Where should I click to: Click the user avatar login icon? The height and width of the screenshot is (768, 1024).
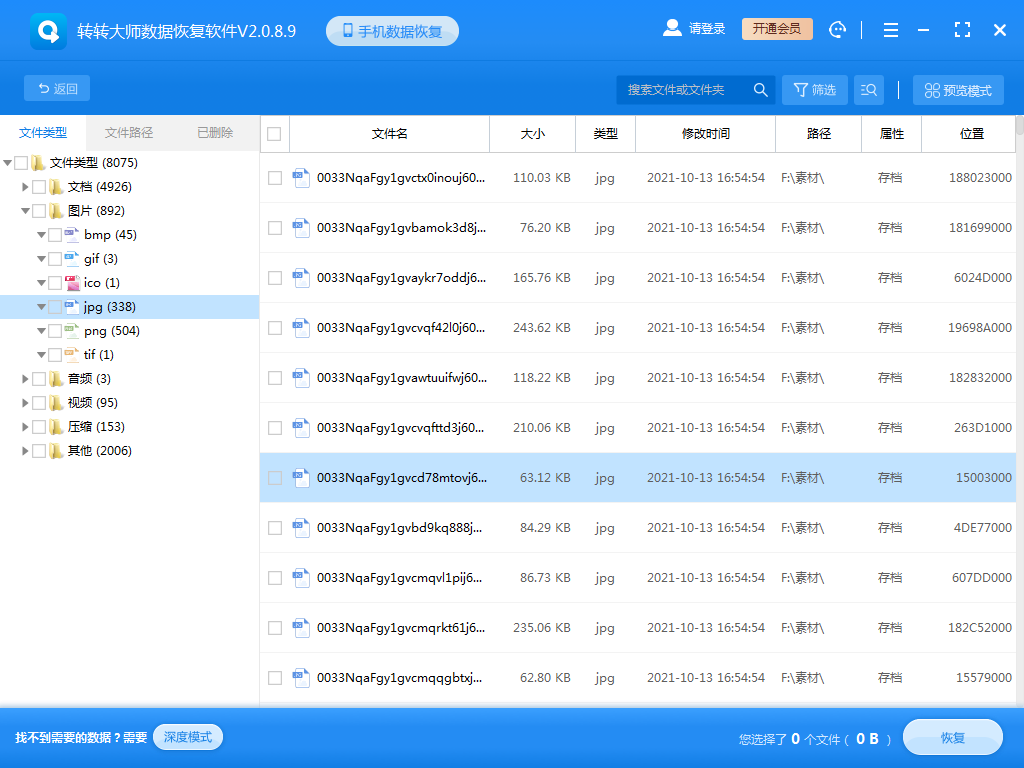(x=672, y=28)
